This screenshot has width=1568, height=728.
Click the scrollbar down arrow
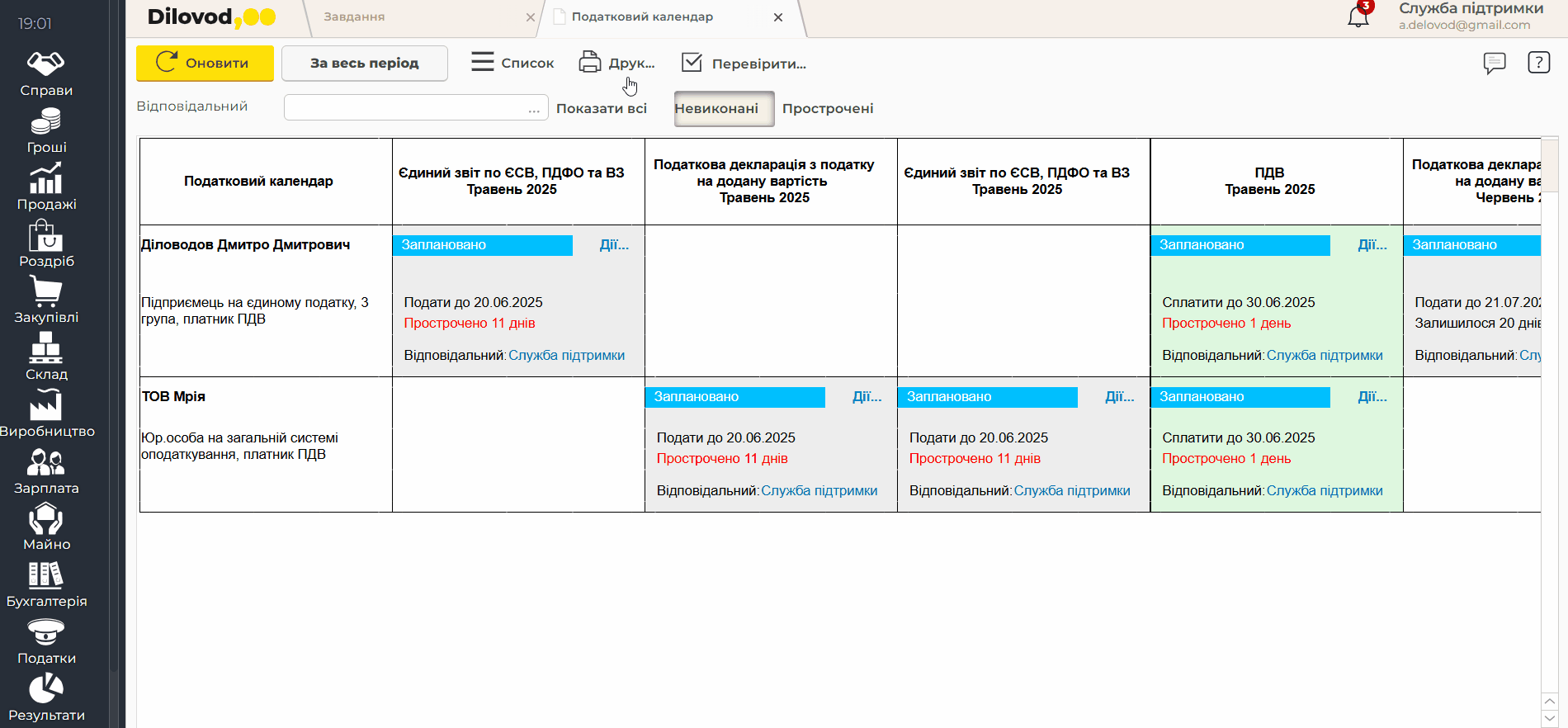click(1549, 719)
